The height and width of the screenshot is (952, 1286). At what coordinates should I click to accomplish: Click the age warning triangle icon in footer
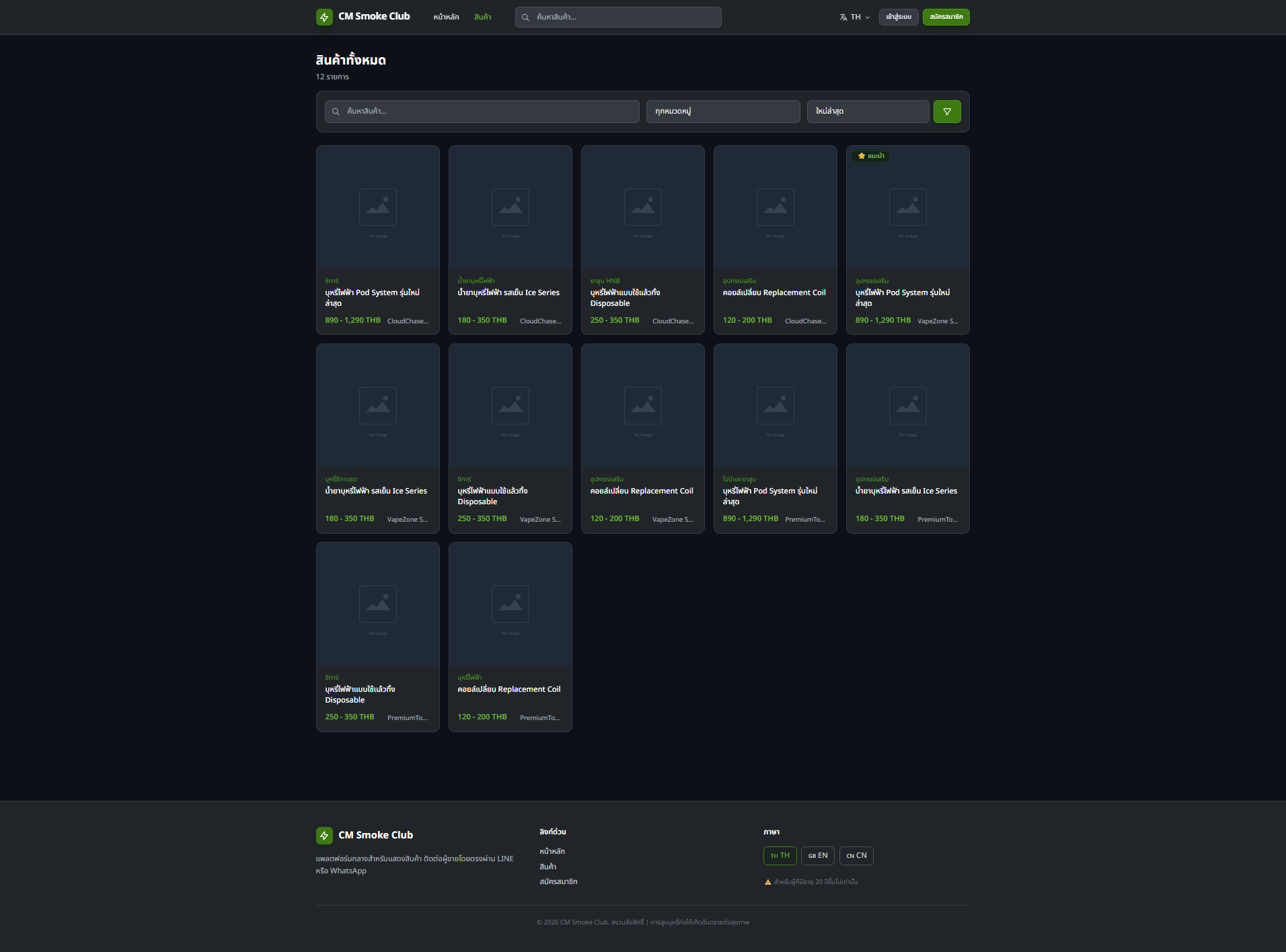[x=768, y=882]
